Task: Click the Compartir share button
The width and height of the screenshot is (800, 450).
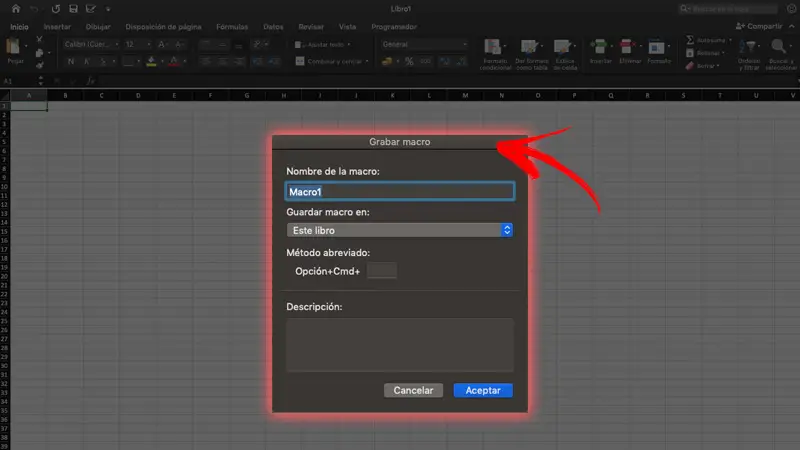Action: click(x=759, y=26)
